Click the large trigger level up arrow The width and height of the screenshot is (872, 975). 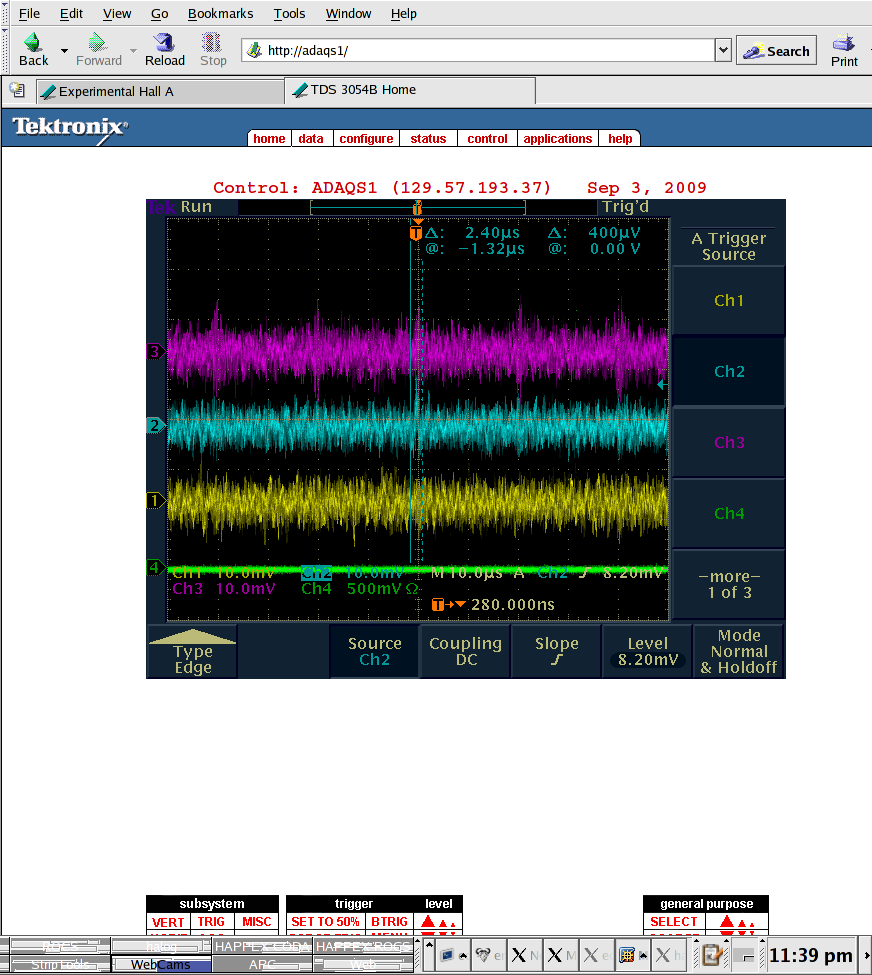pos(428,922)
